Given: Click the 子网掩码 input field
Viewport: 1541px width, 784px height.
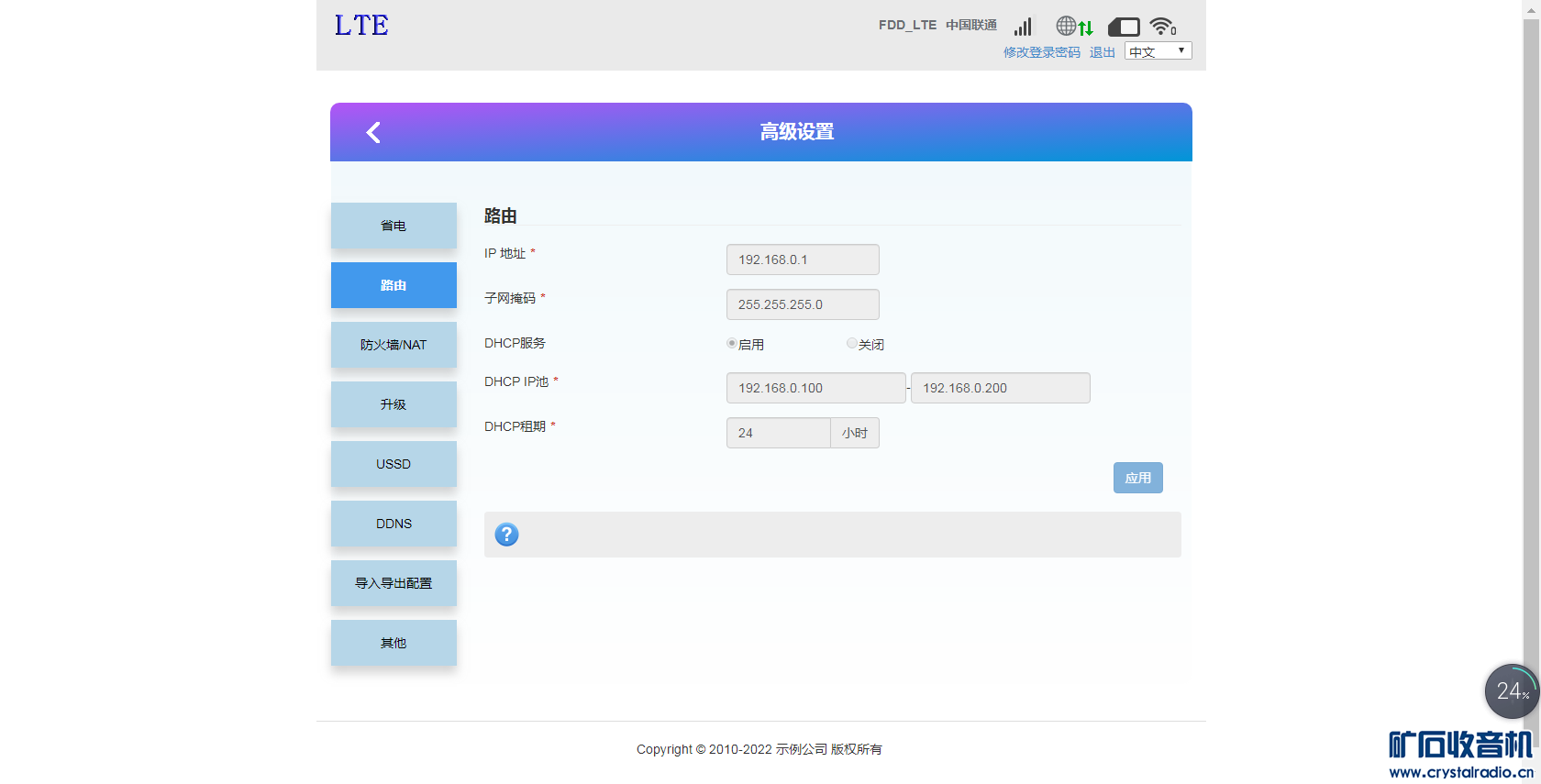Looking at the screenshot, I should pyautogui.click(x=803, y=304).
